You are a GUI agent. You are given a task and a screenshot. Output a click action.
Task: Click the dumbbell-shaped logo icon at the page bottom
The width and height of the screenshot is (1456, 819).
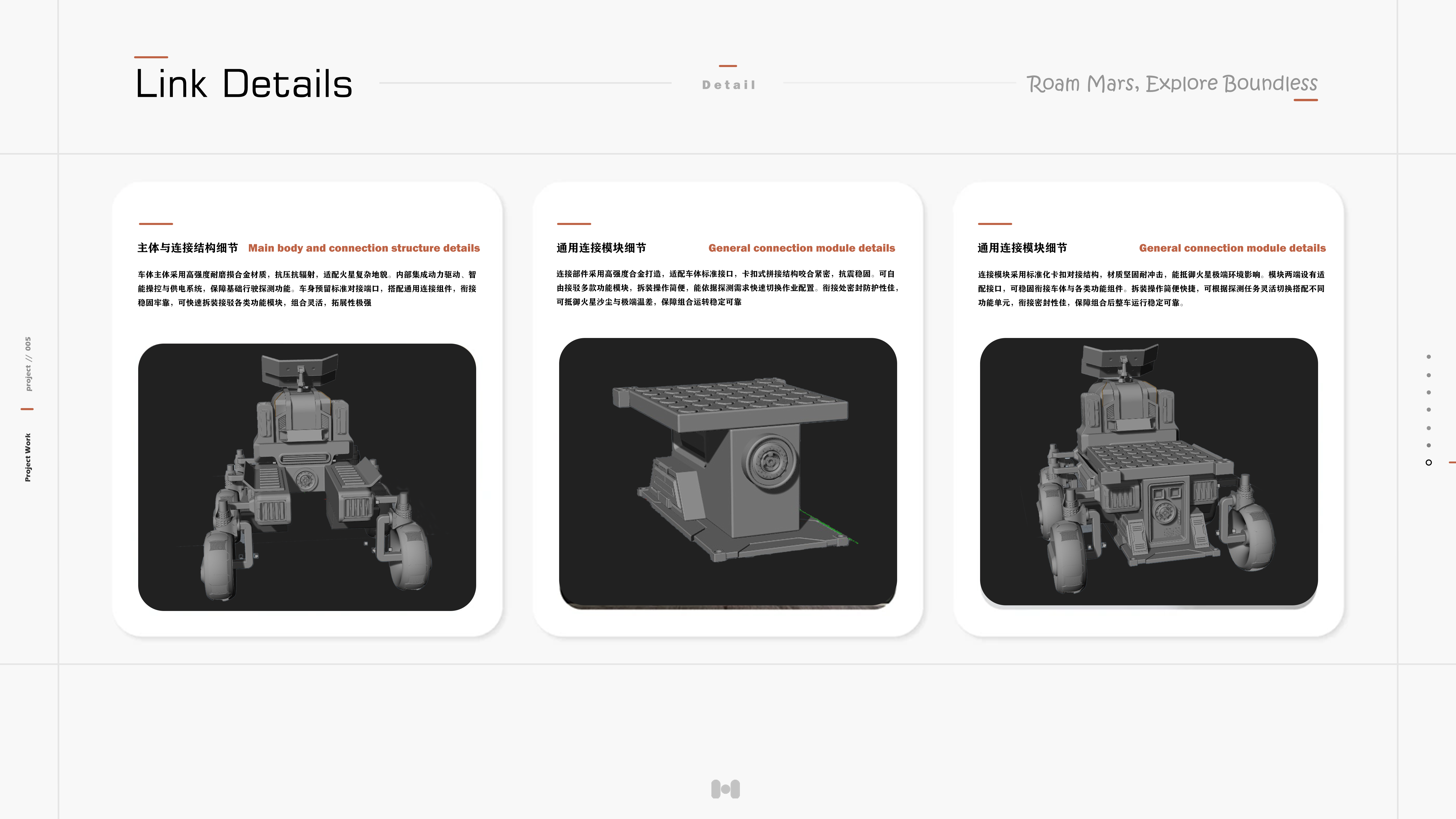pos(726,789)
